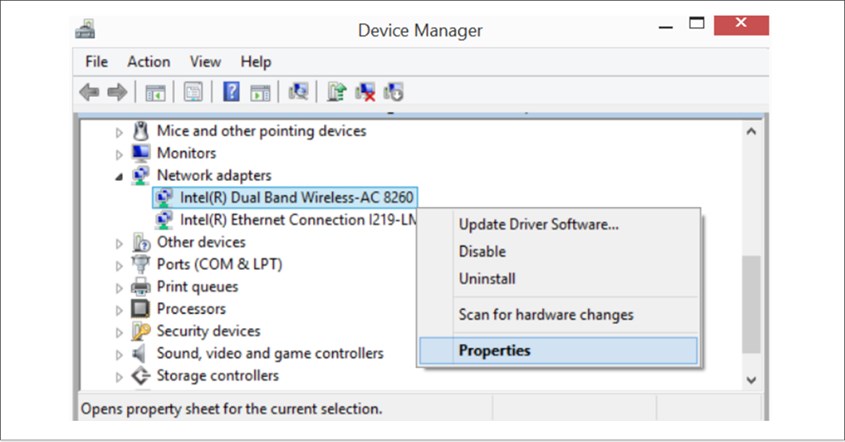Open the Help menu
This screenshot has width=845, height=442.
[256, 62]
